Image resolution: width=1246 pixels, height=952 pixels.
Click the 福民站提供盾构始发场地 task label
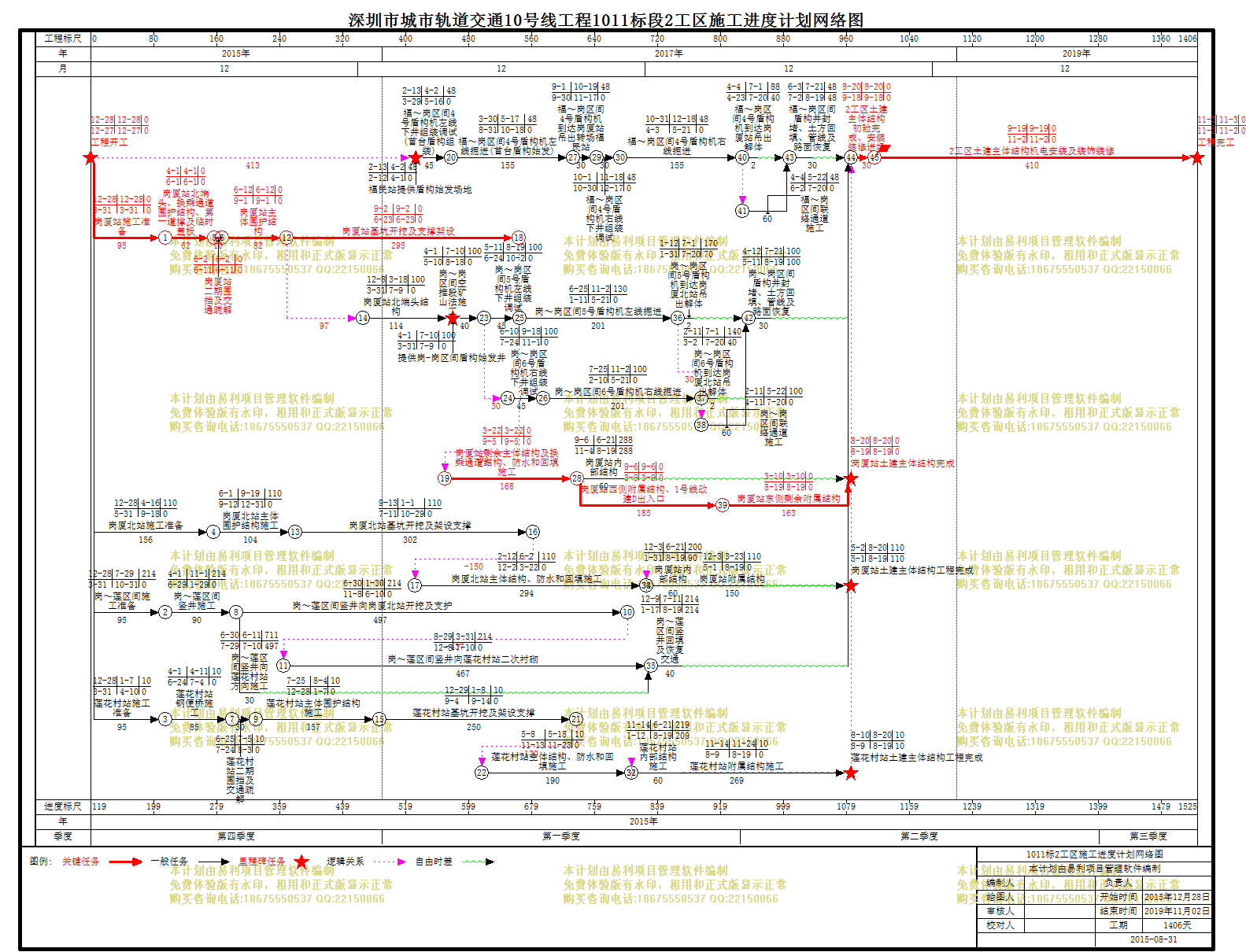(x=420, y=190)
